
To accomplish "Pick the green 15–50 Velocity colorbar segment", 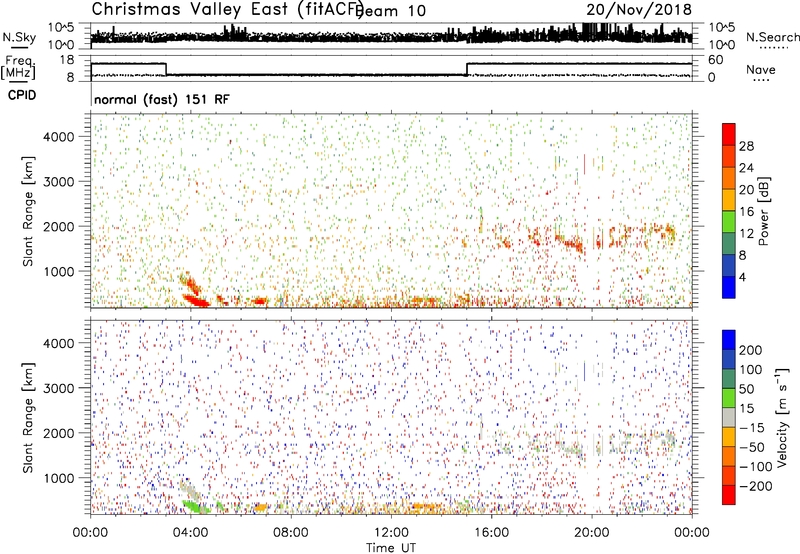I will pos(729,398).
